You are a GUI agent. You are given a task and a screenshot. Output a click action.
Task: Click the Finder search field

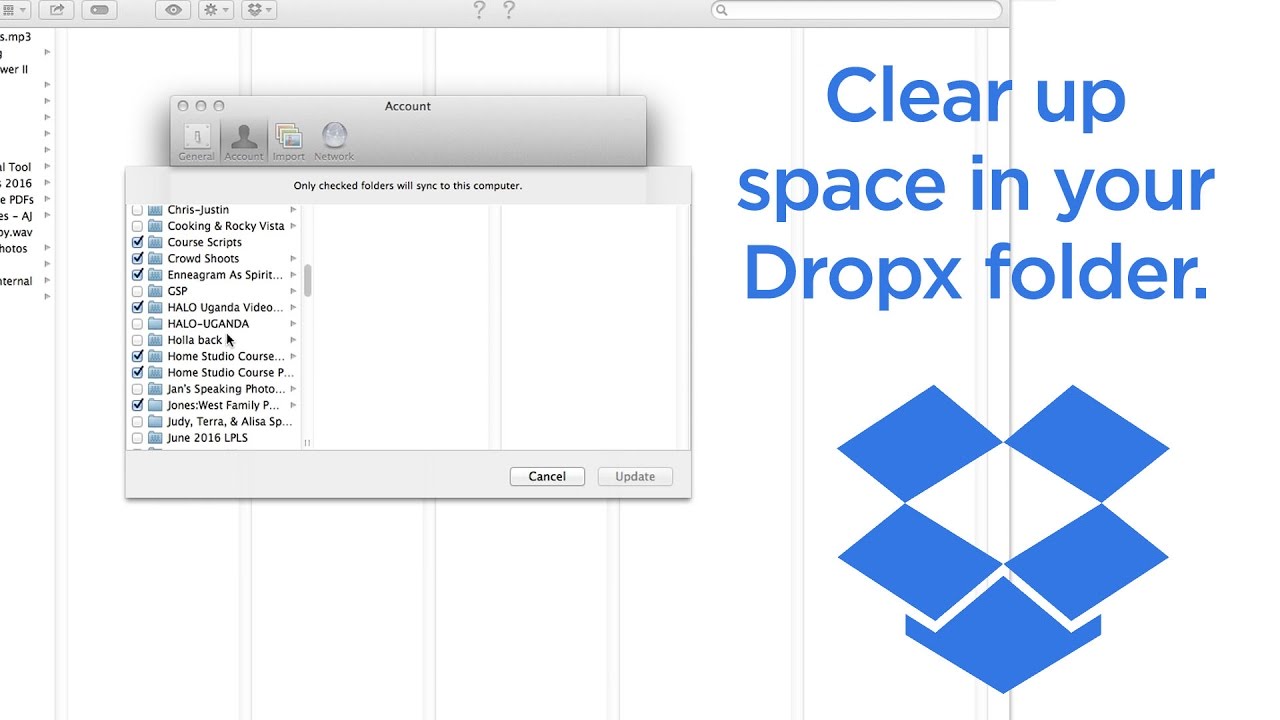pos(856,10)
